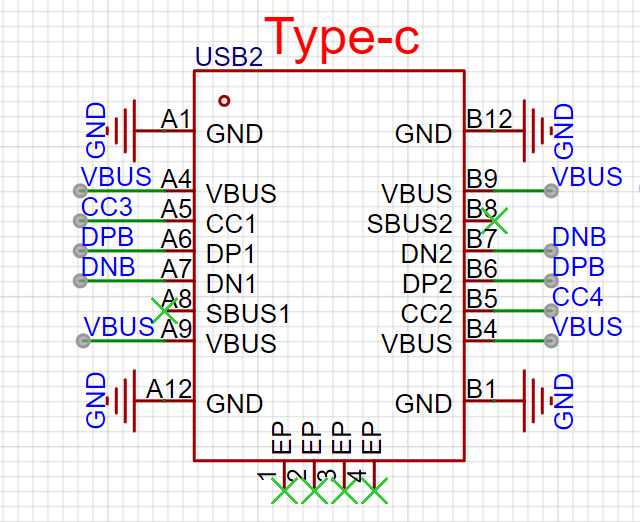
Task: Click the A5 pin number
Action: [x=176, y=209]
